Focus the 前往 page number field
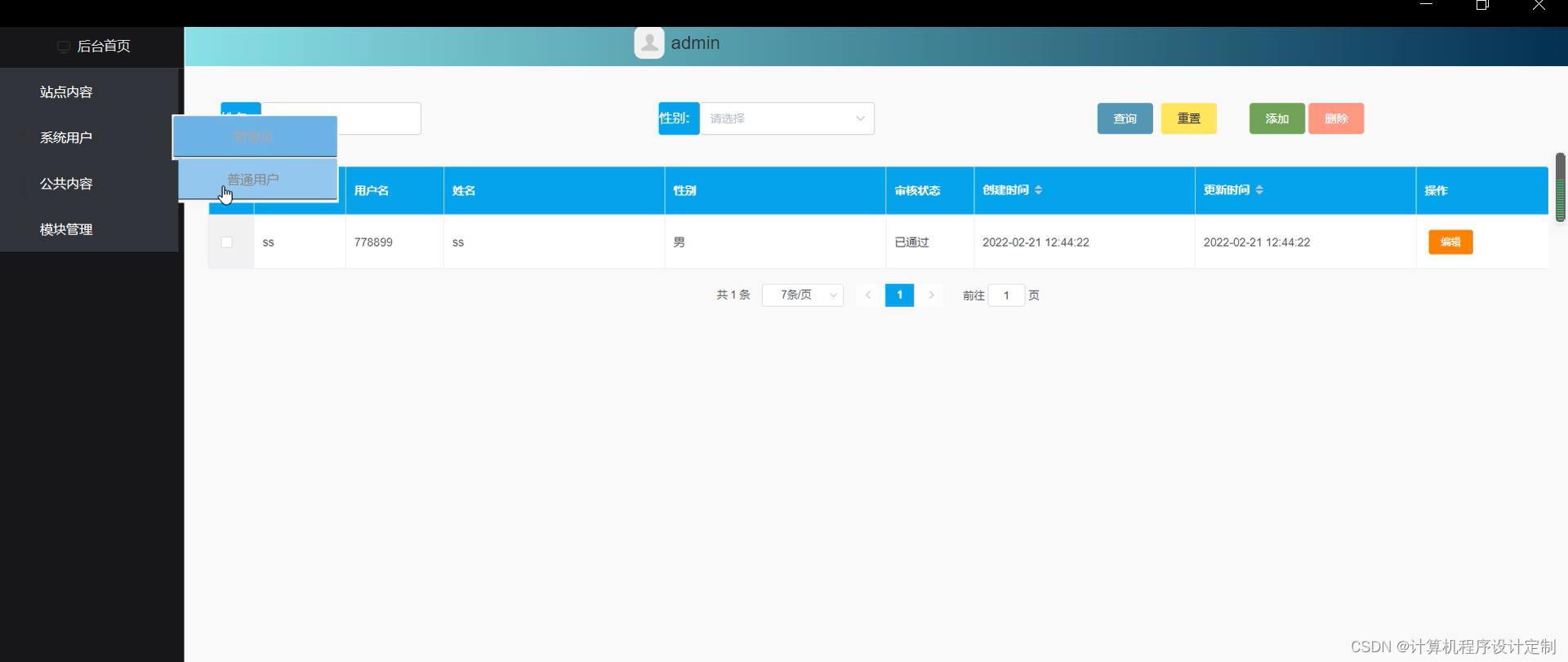 (x=1006, y=295)
